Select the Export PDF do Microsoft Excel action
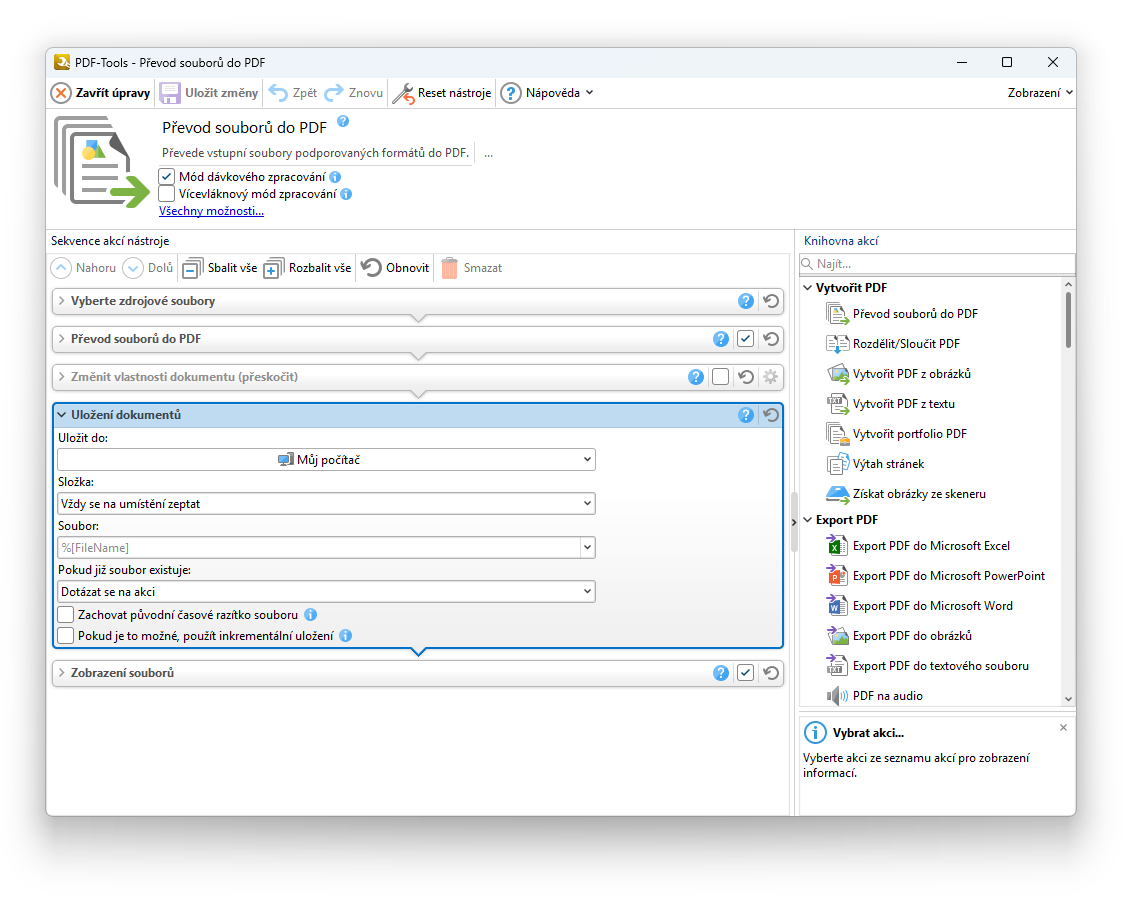 [918, 546]
